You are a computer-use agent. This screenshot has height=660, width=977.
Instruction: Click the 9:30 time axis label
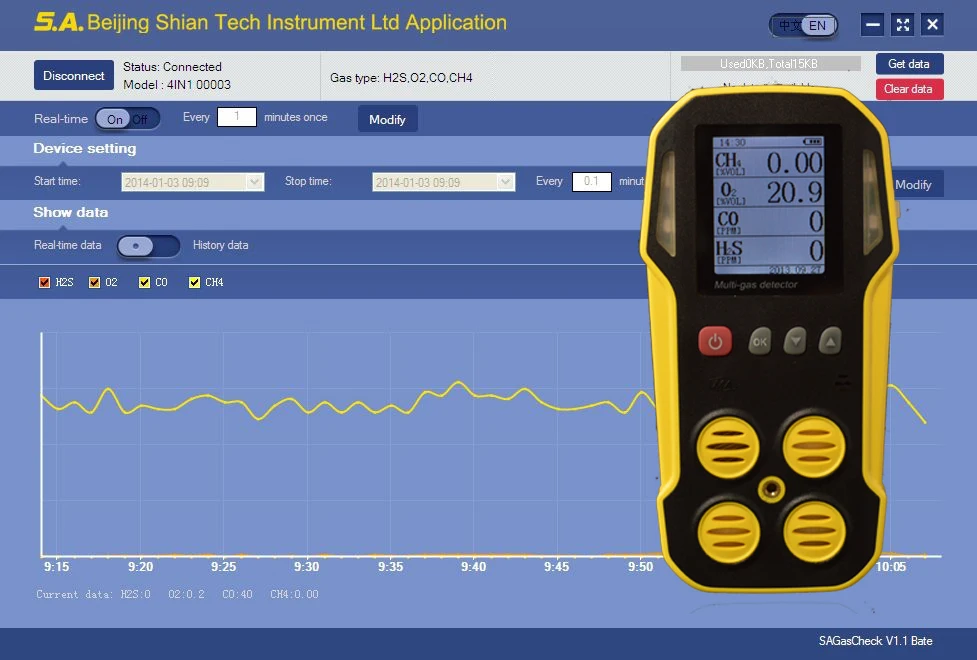[307, 567]
